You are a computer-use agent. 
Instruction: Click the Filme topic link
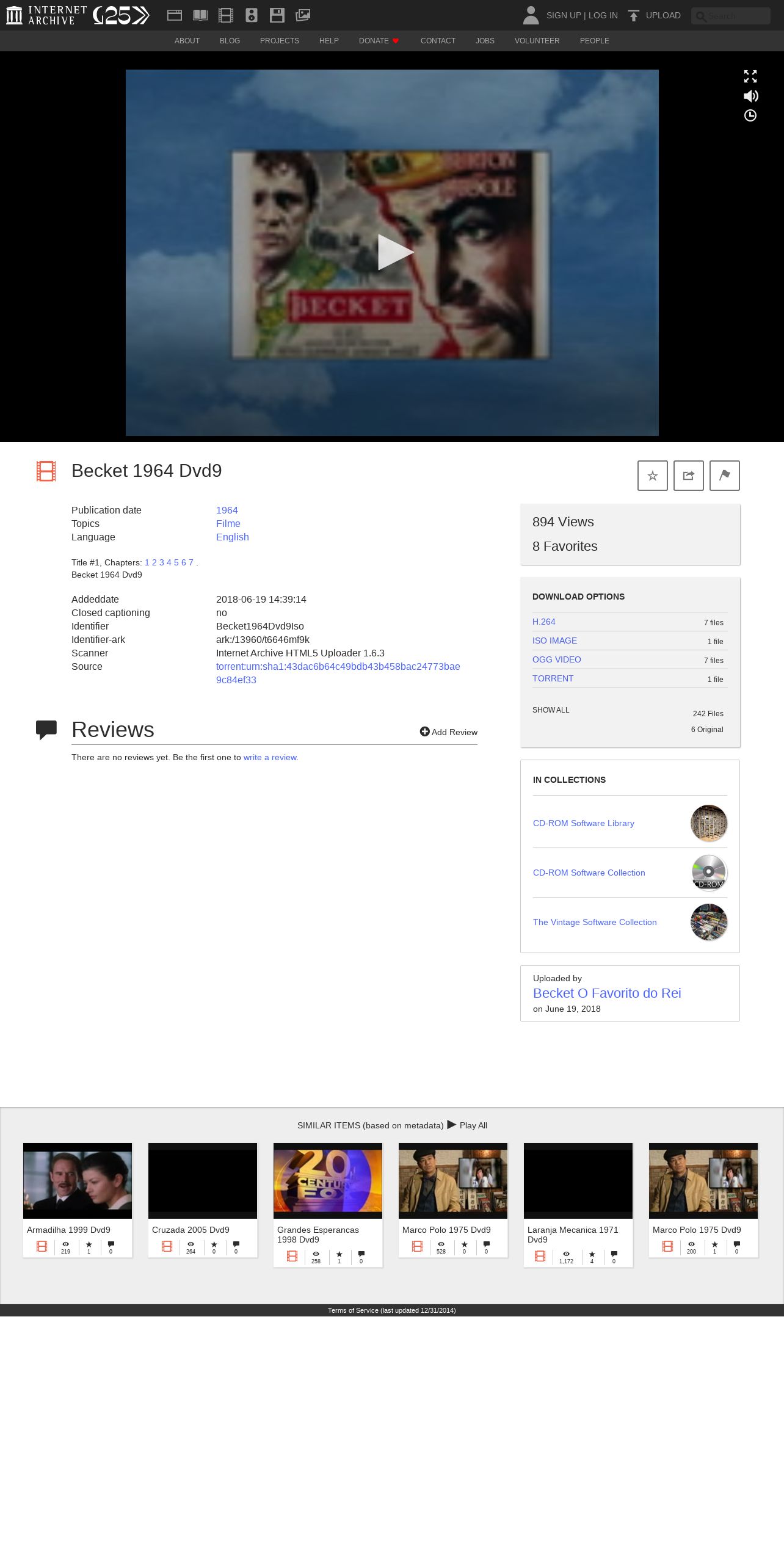[228, 523]
